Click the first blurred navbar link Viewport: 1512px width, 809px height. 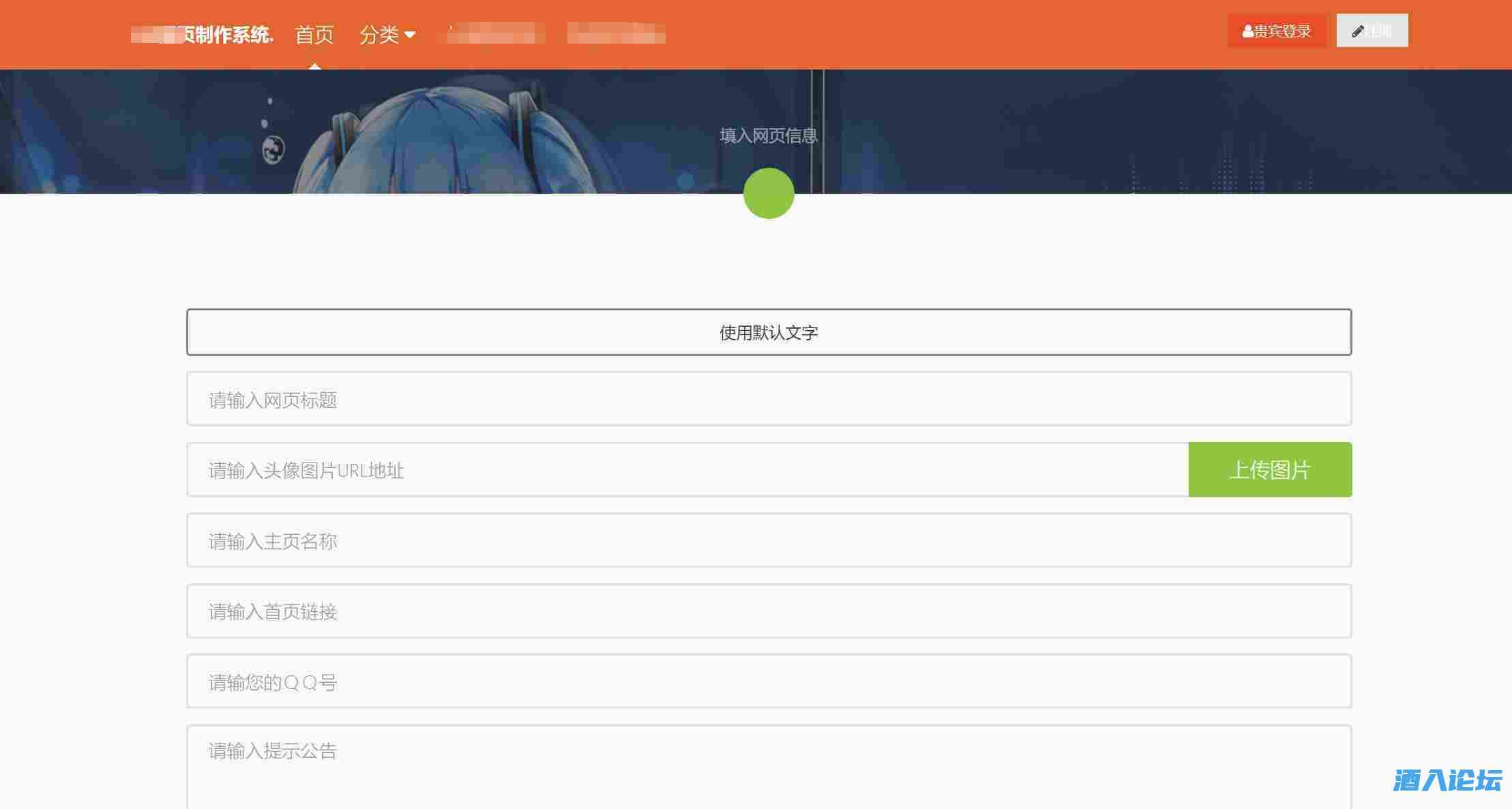point(492,34)
